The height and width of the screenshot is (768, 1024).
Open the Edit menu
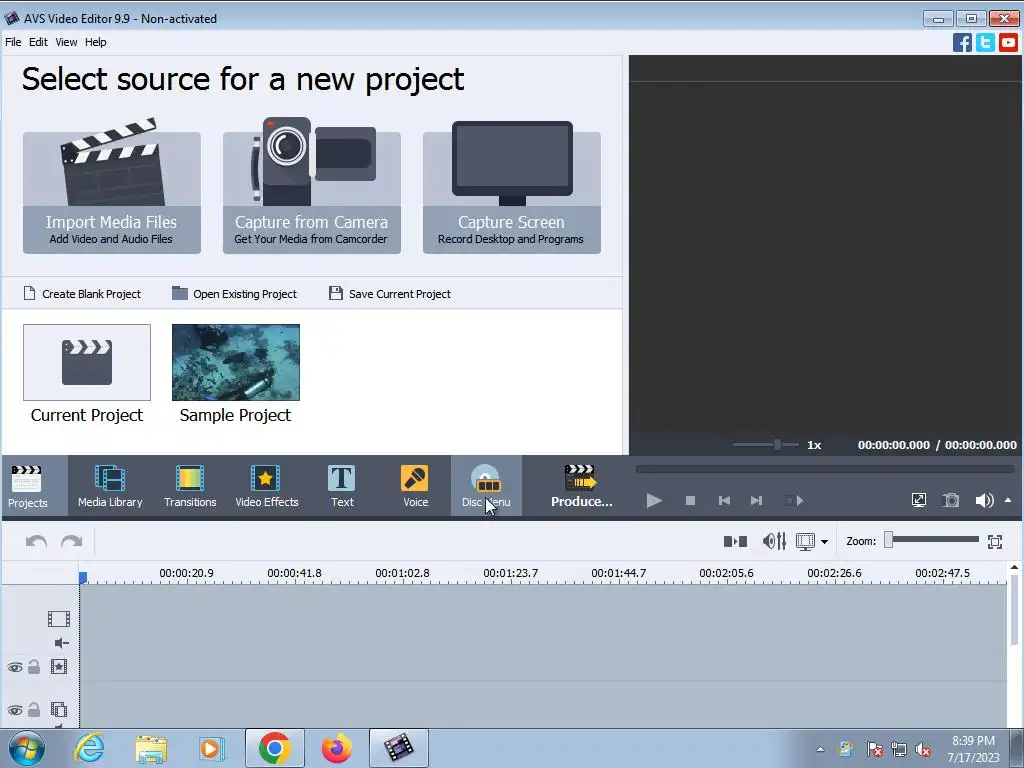tap(38, 42)
